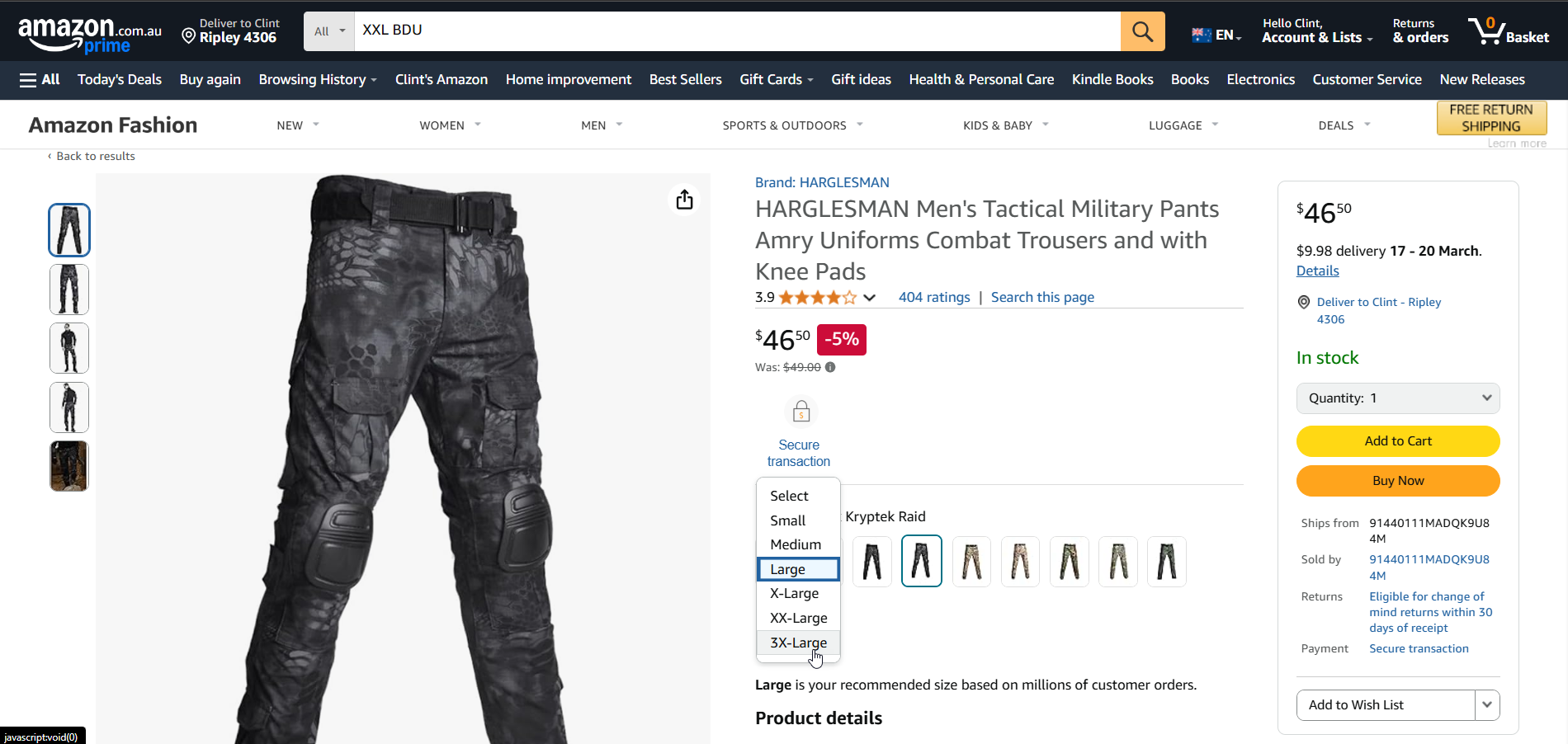Expand the Quantity dropdown
Screen dimensions: 1568x744
[1398, 398]
